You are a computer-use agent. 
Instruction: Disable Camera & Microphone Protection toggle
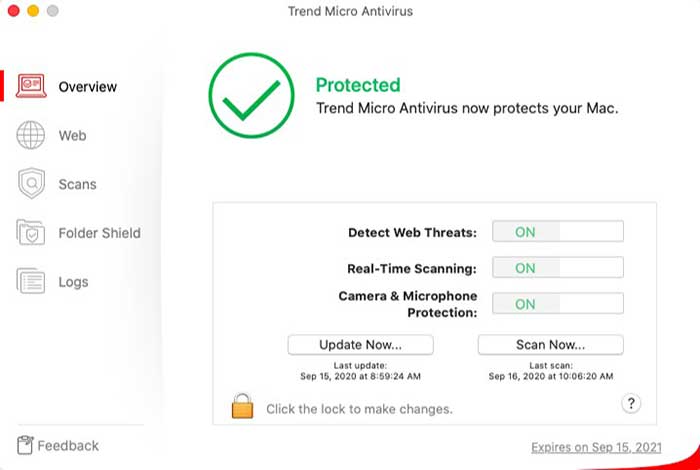[557, 304]
